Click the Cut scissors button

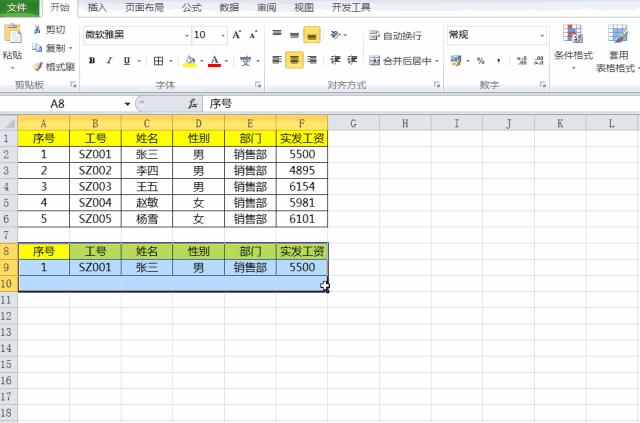click(x=37, y=29)
